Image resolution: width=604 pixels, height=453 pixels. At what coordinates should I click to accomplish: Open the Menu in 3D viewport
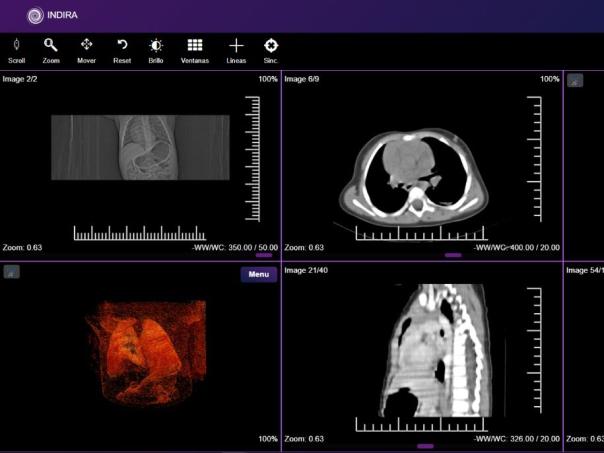point(259,274)
